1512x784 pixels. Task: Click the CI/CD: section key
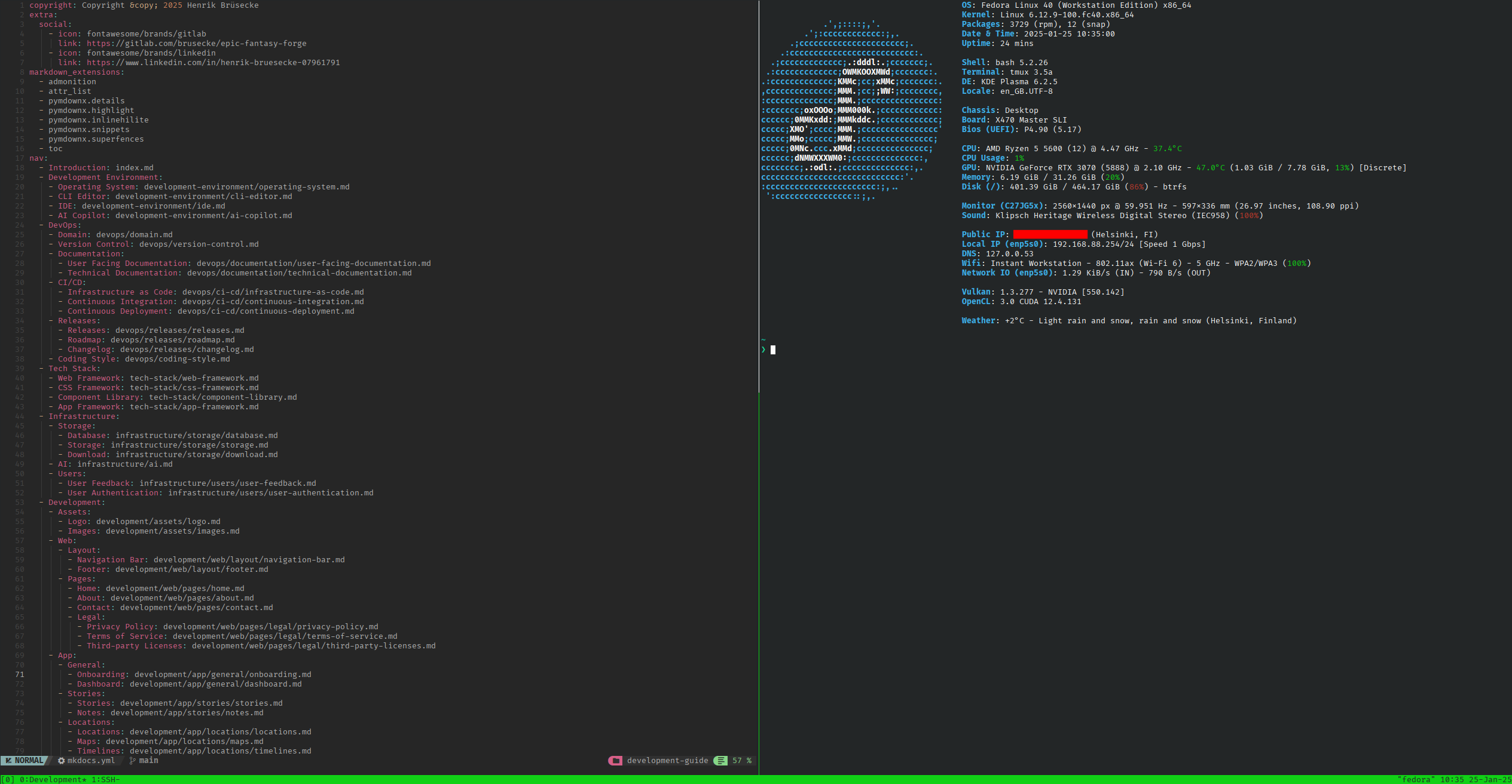click(72, 283)
